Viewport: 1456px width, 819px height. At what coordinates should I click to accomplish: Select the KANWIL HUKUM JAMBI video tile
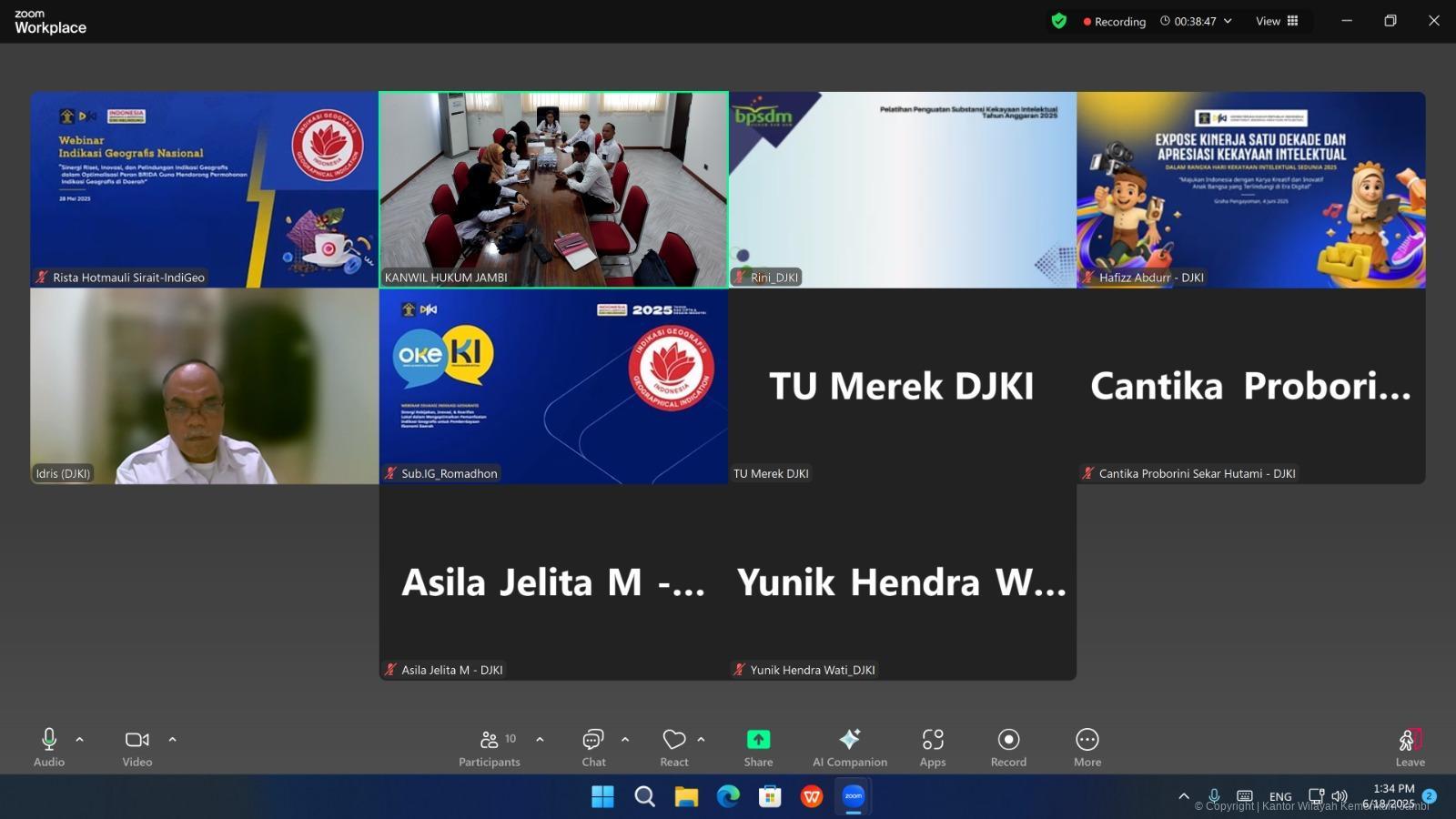(553, 189)
